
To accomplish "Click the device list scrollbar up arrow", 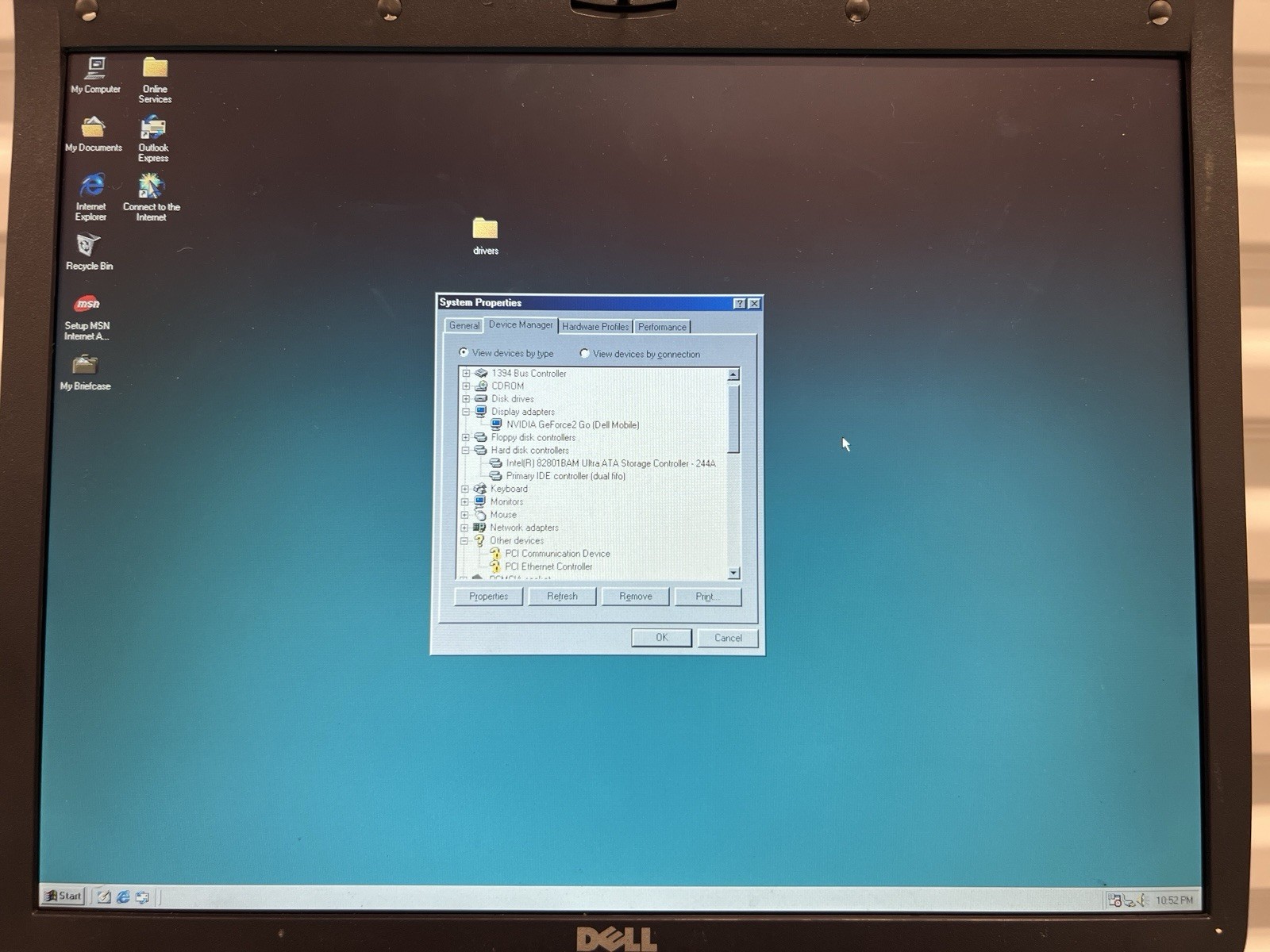I will tap(733, 374).
